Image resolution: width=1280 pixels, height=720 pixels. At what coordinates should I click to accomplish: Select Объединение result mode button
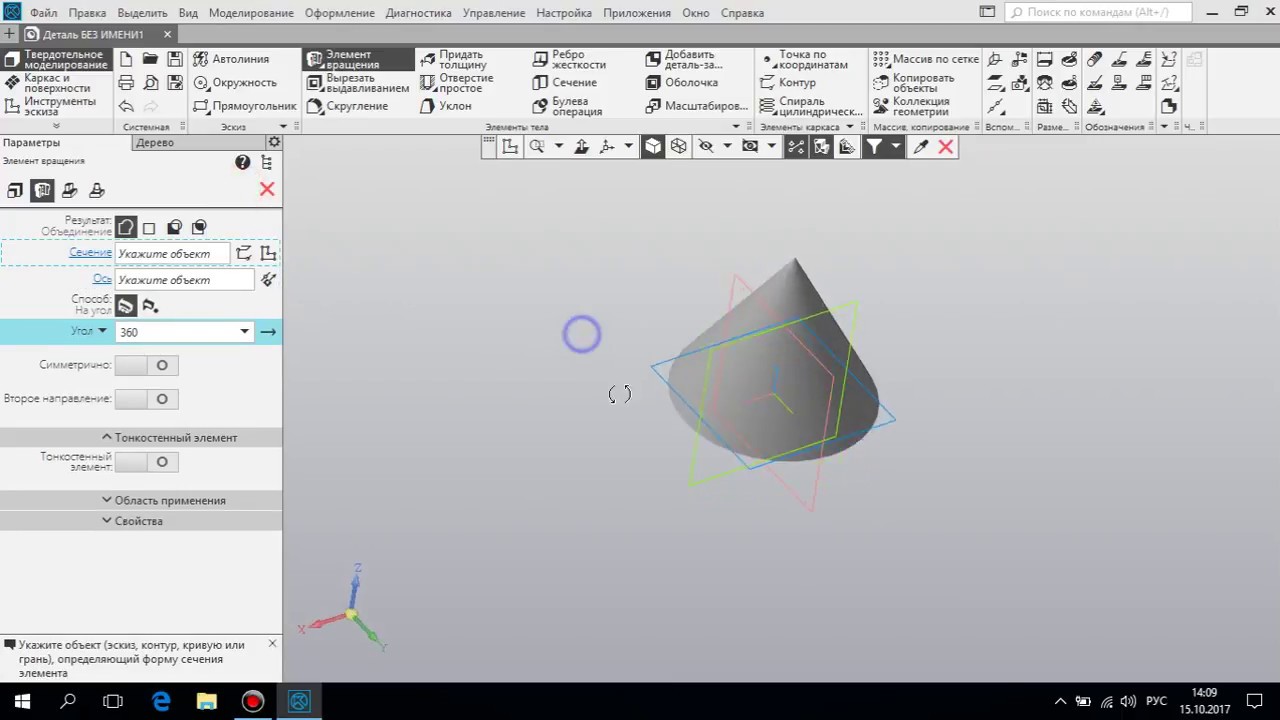125,227
